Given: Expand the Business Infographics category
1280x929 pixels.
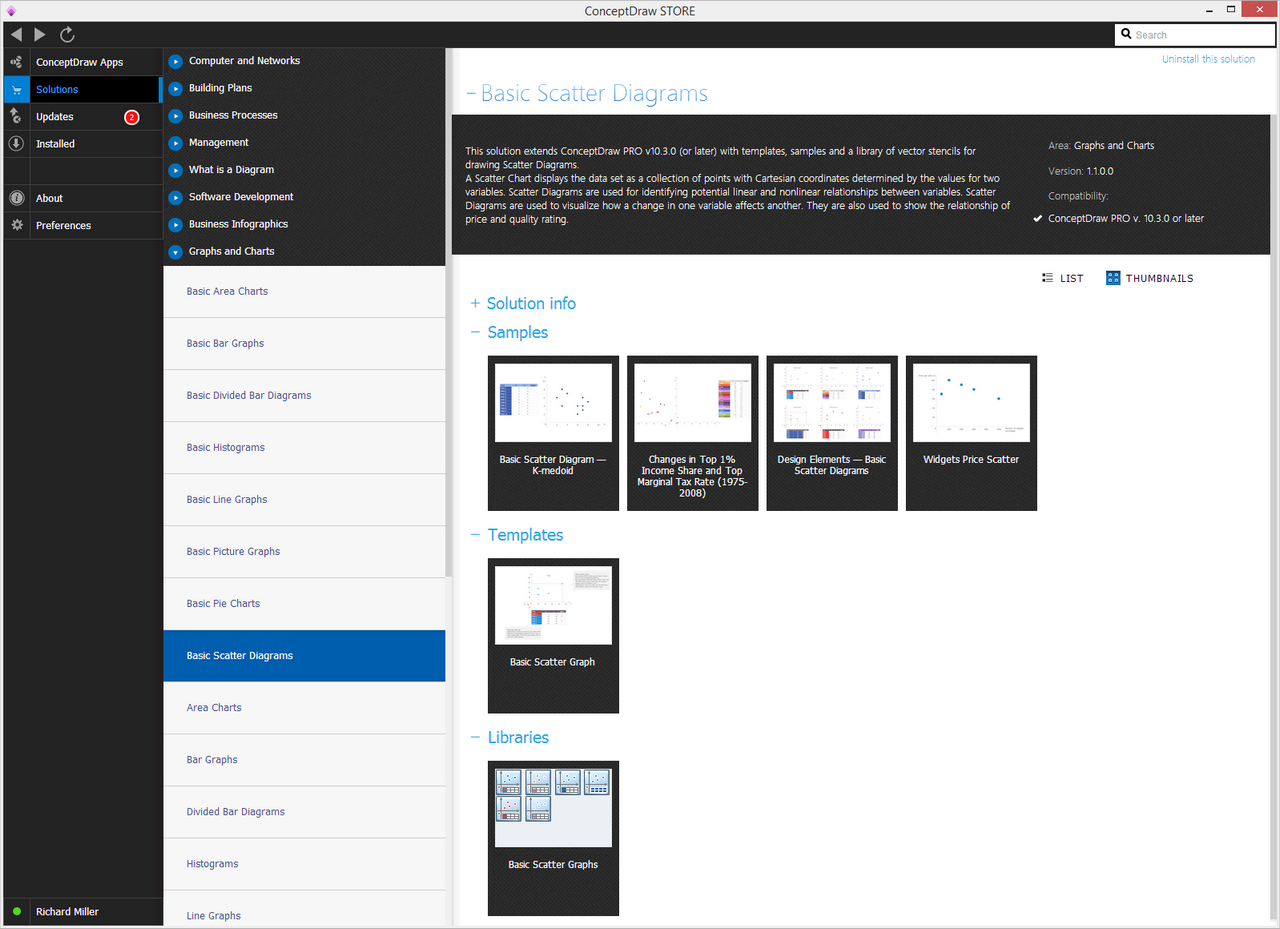Looking at the screenshot, I should tap(176, 224).
